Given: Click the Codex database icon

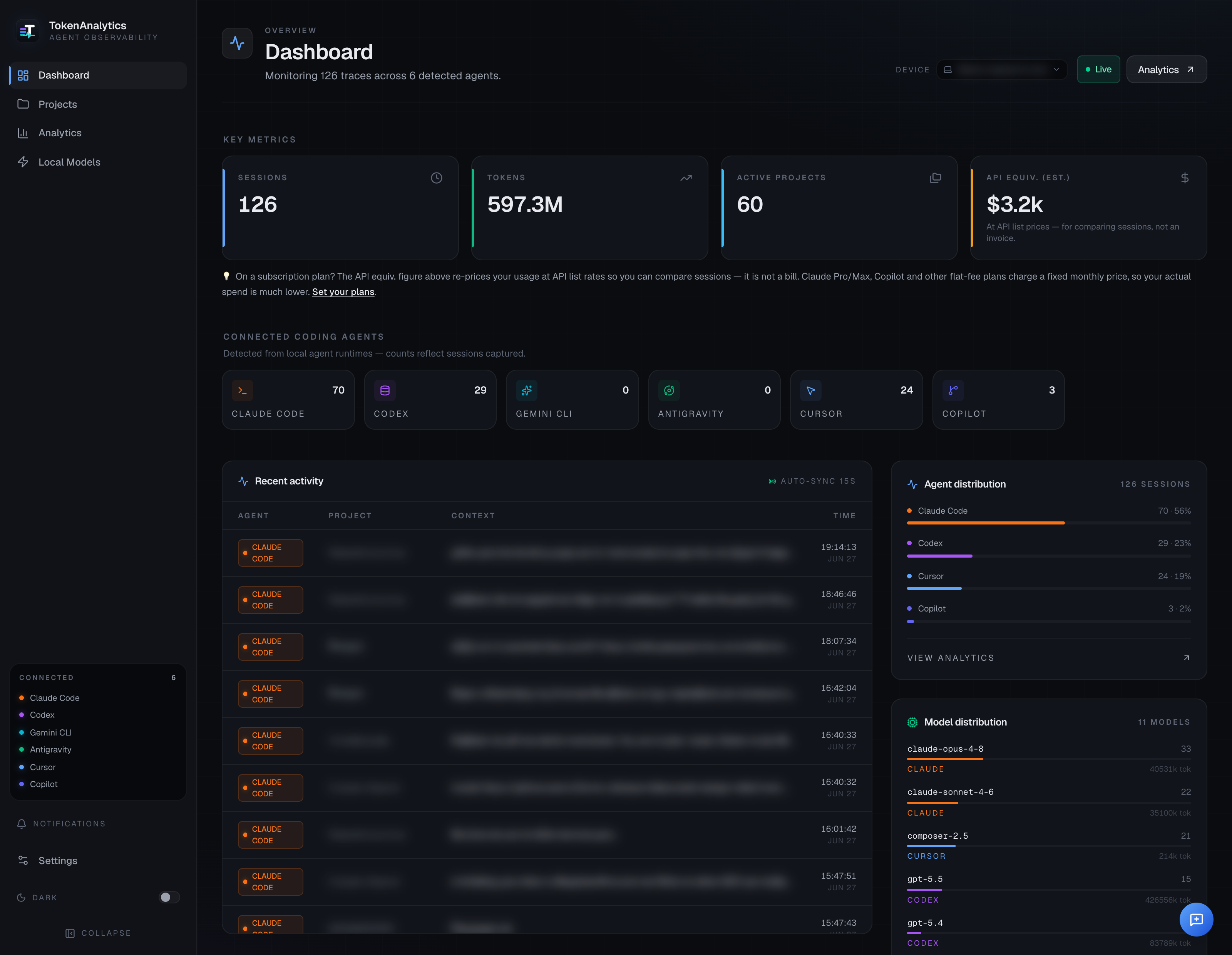Looking at the screenshot, I should point(385,390).
